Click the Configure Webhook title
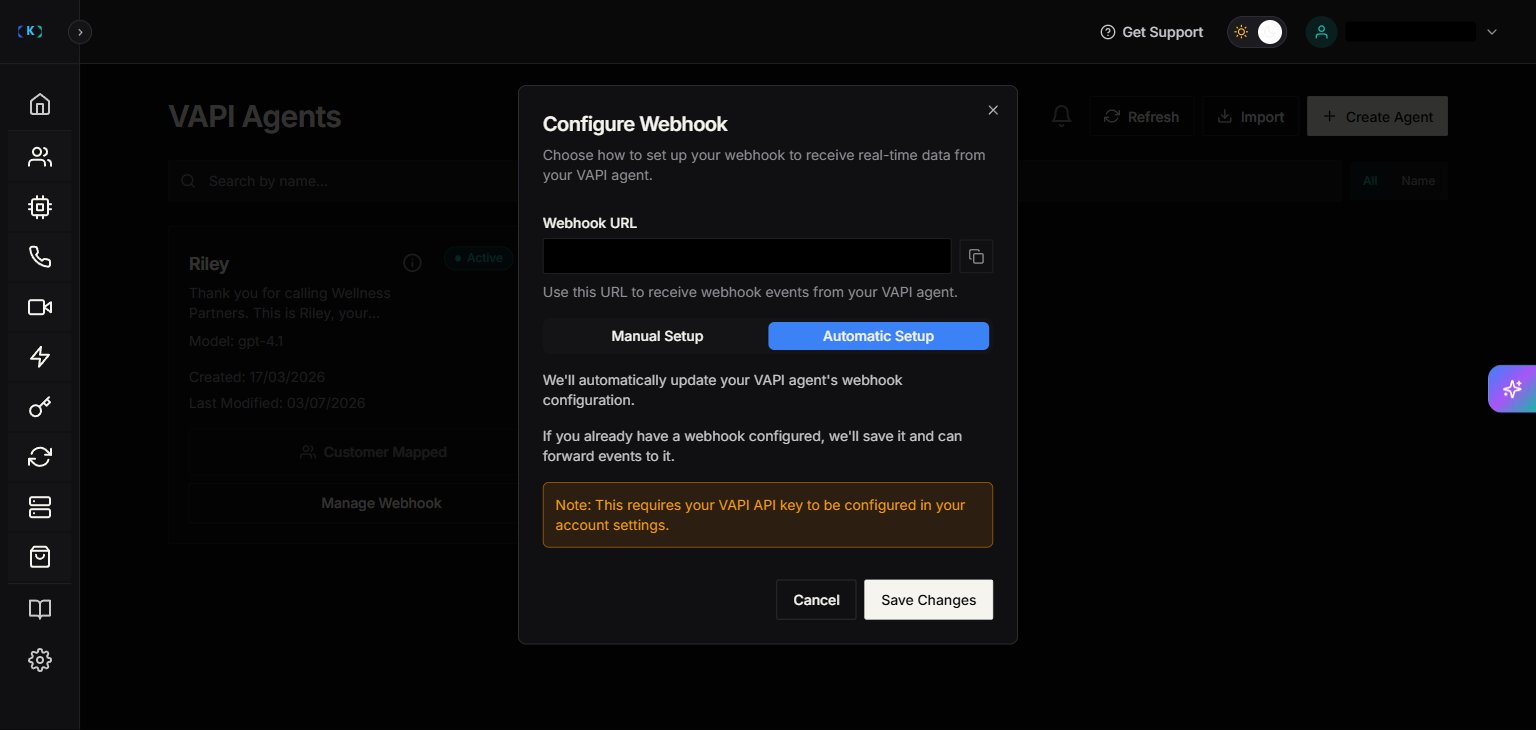The image size is (1536, 730). (x=635, y=124)
